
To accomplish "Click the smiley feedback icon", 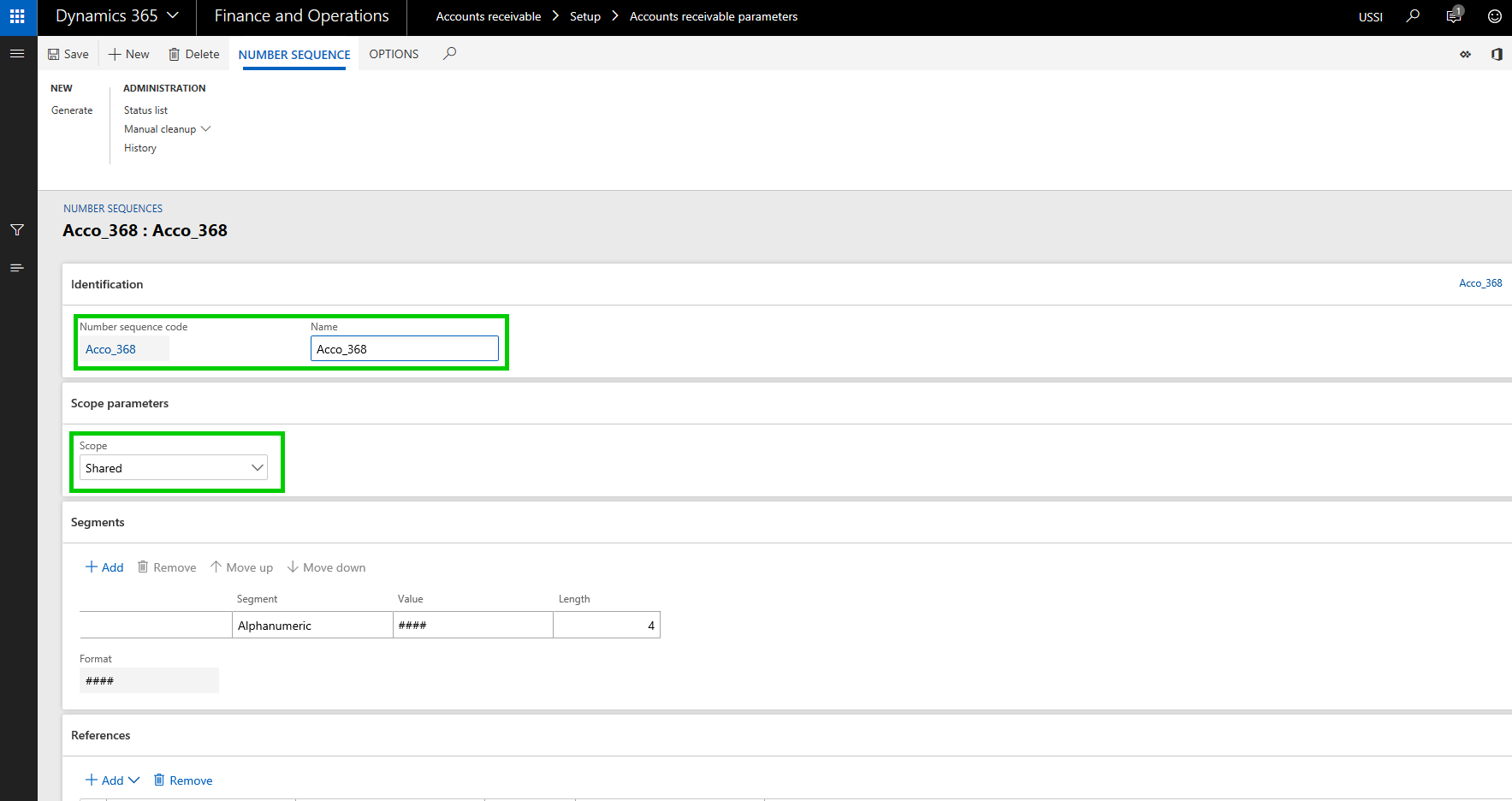I will tap(1494, 16).
